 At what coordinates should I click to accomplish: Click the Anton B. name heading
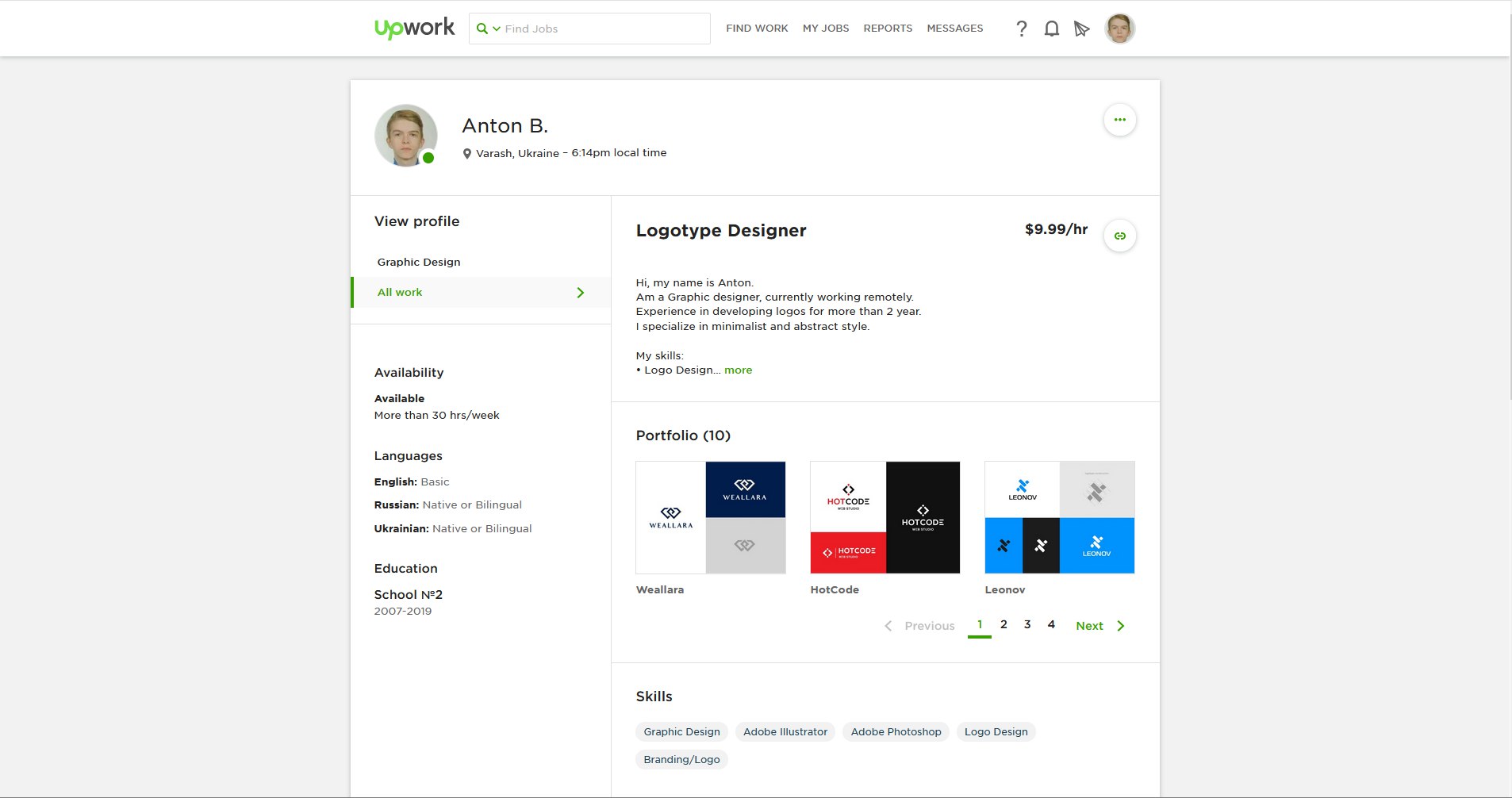505,125
